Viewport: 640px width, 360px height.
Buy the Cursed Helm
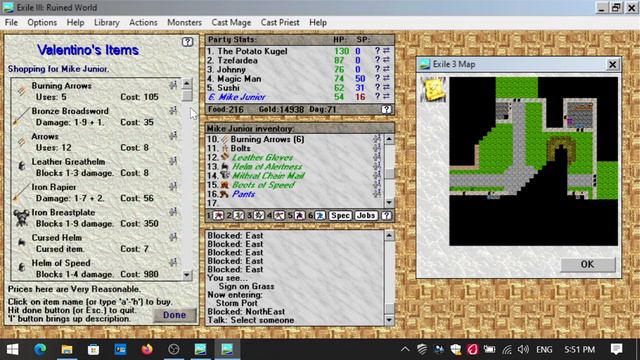tap(56, 238)
